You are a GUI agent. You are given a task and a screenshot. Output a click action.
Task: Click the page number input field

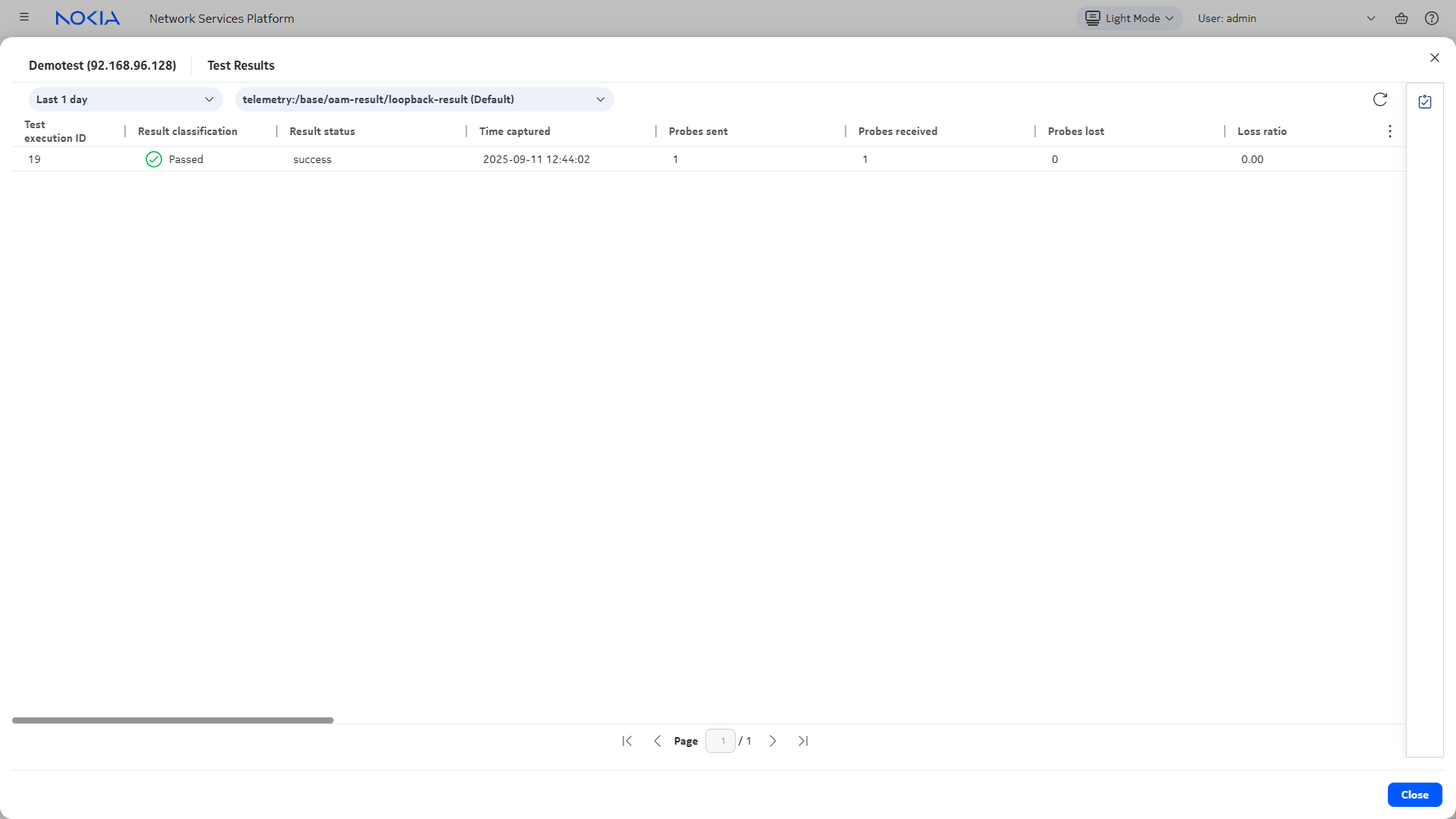pyautogui.click(x=720, y=741)
